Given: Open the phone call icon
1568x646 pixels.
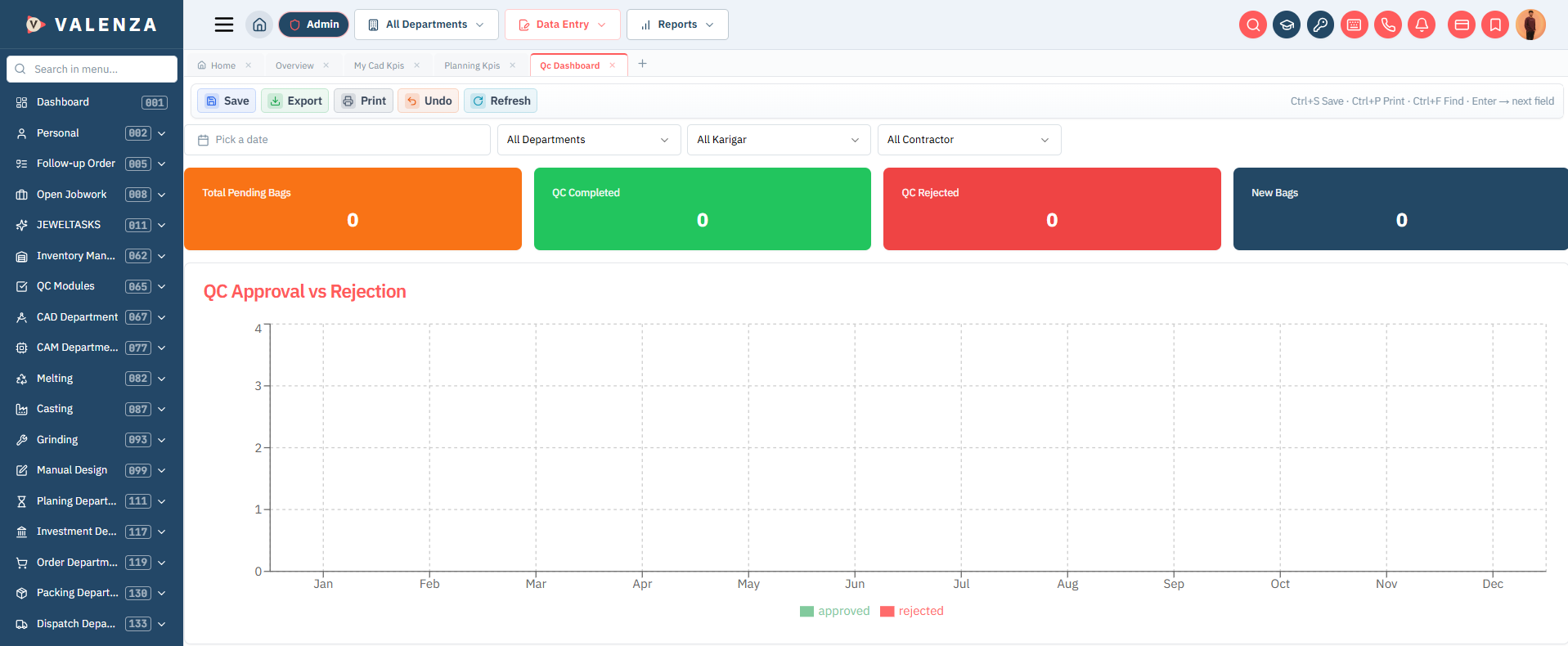Looking at the screenshot, I should (1388, 25).
